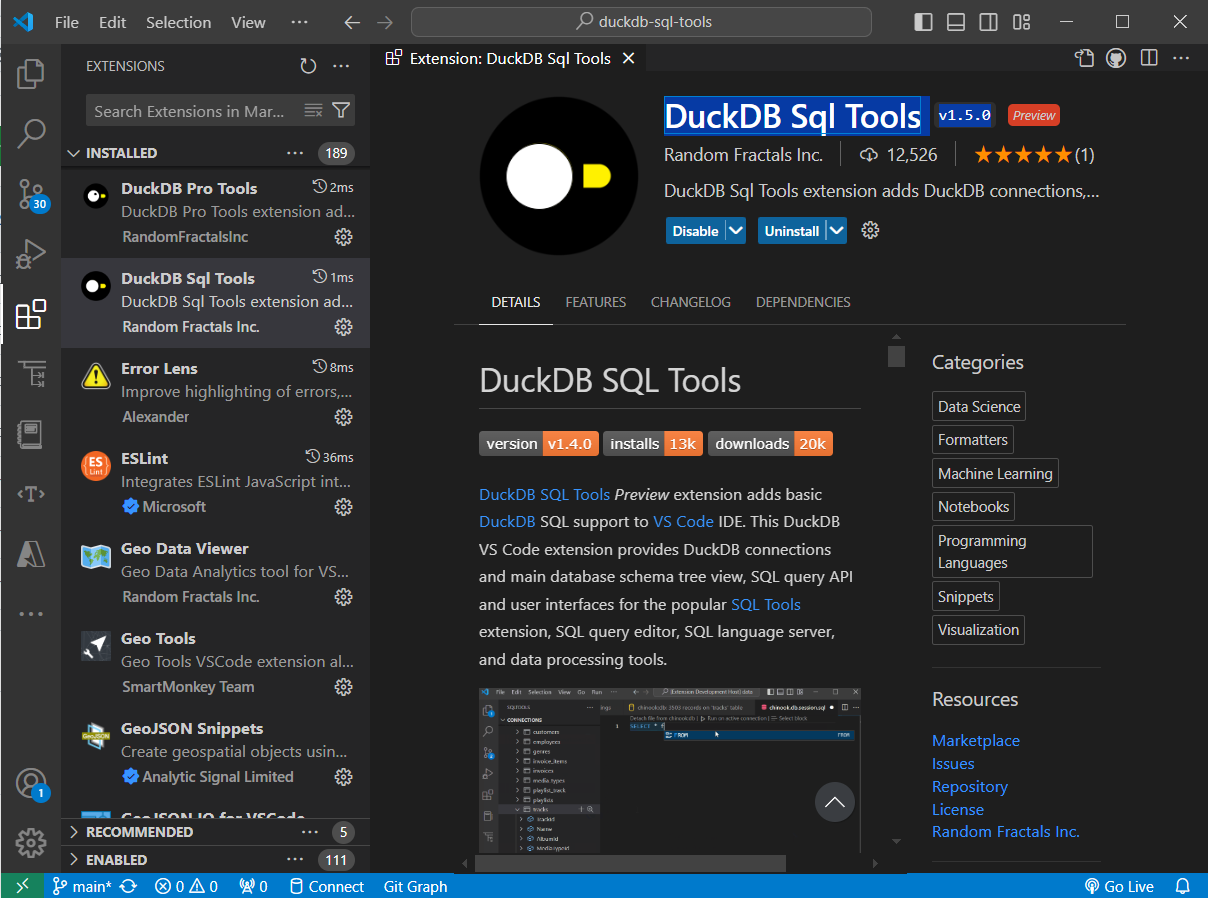Open the View menu
1208x898 pixels.
click(248, 22)
